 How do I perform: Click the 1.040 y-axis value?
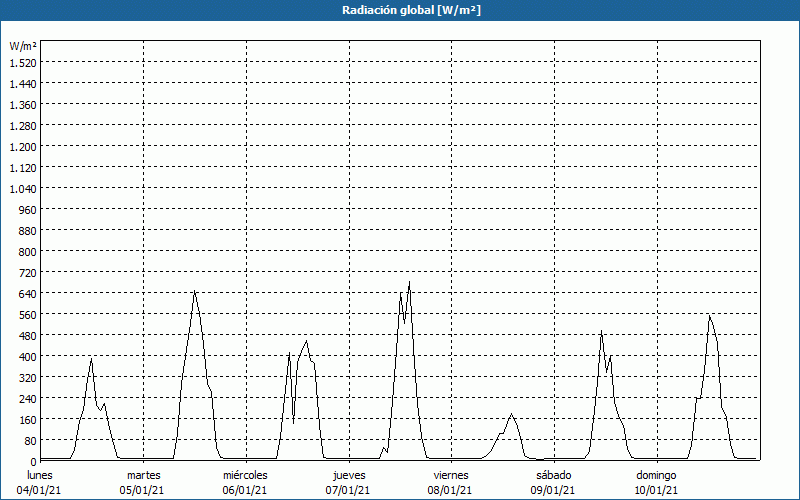click(23, 189)
